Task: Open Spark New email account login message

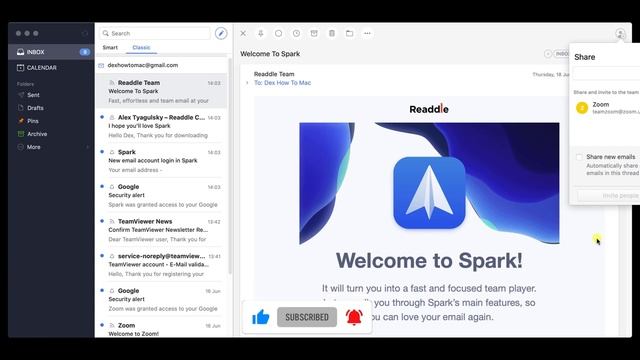Action: point(162,160)
